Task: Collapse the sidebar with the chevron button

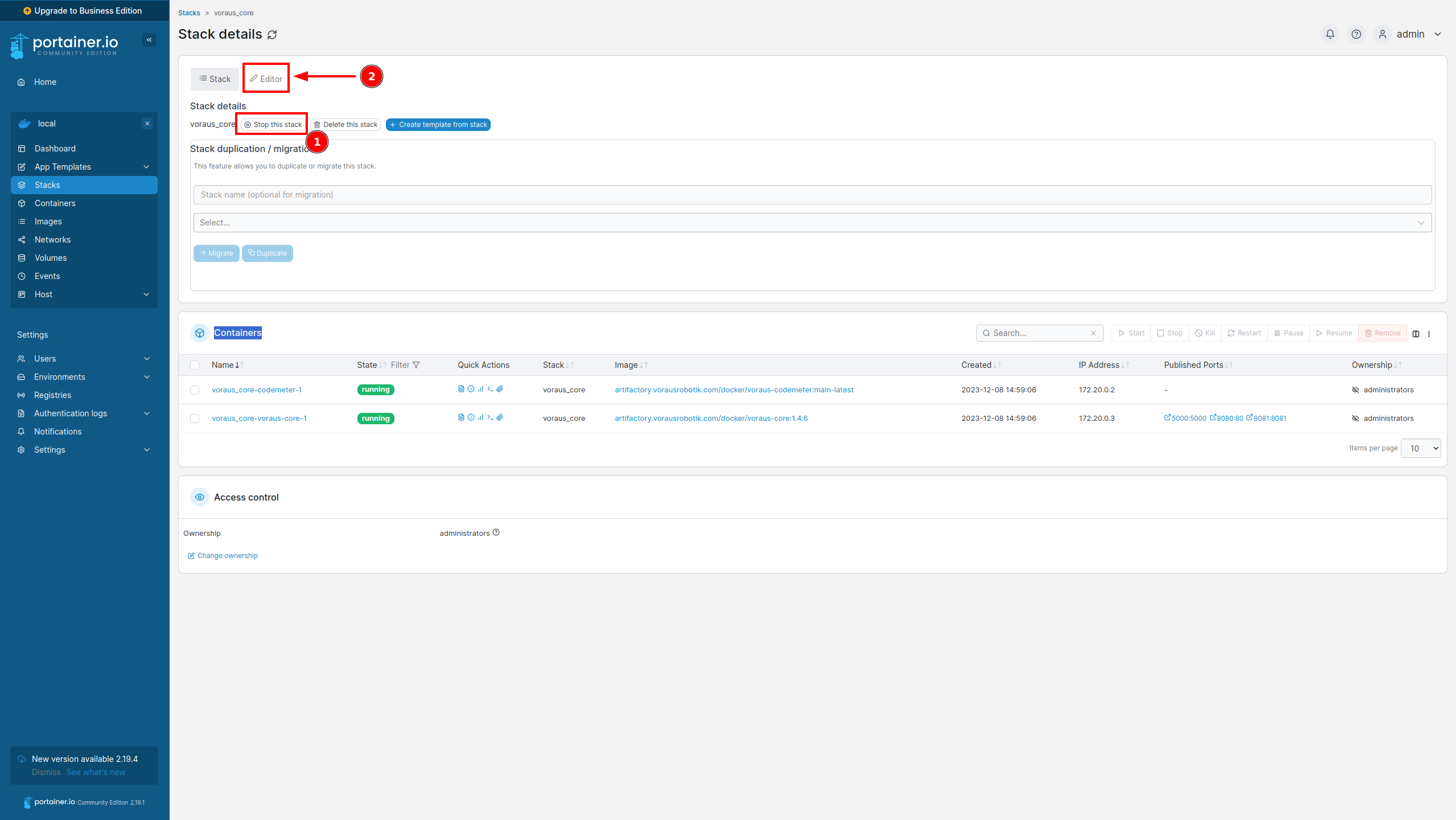Action: pyautogui.click(x=149, y=39)
